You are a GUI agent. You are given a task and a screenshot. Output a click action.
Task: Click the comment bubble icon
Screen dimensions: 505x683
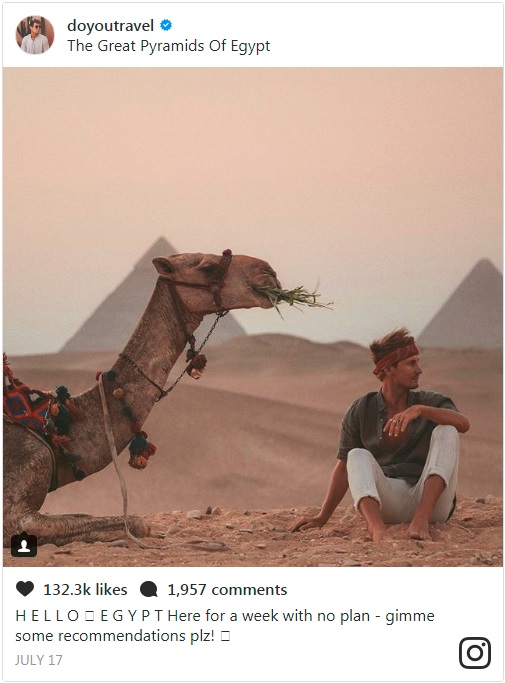click(x=149, y=589)
